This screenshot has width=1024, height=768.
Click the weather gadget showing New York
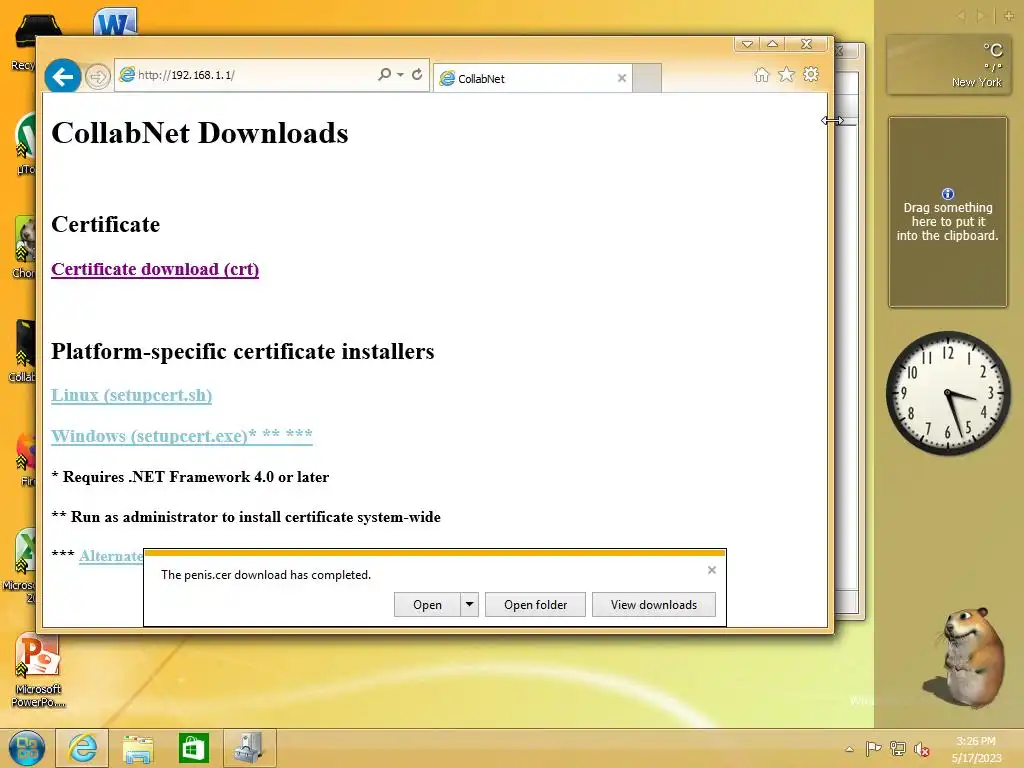(x=947, y=64)
